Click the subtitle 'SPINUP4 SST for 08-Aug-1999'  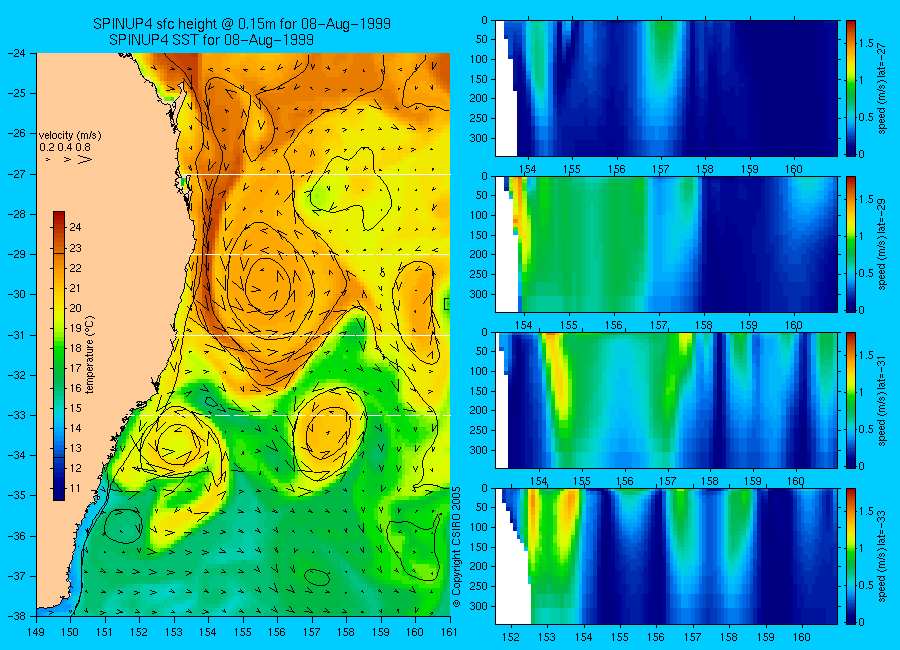(211, 40)
